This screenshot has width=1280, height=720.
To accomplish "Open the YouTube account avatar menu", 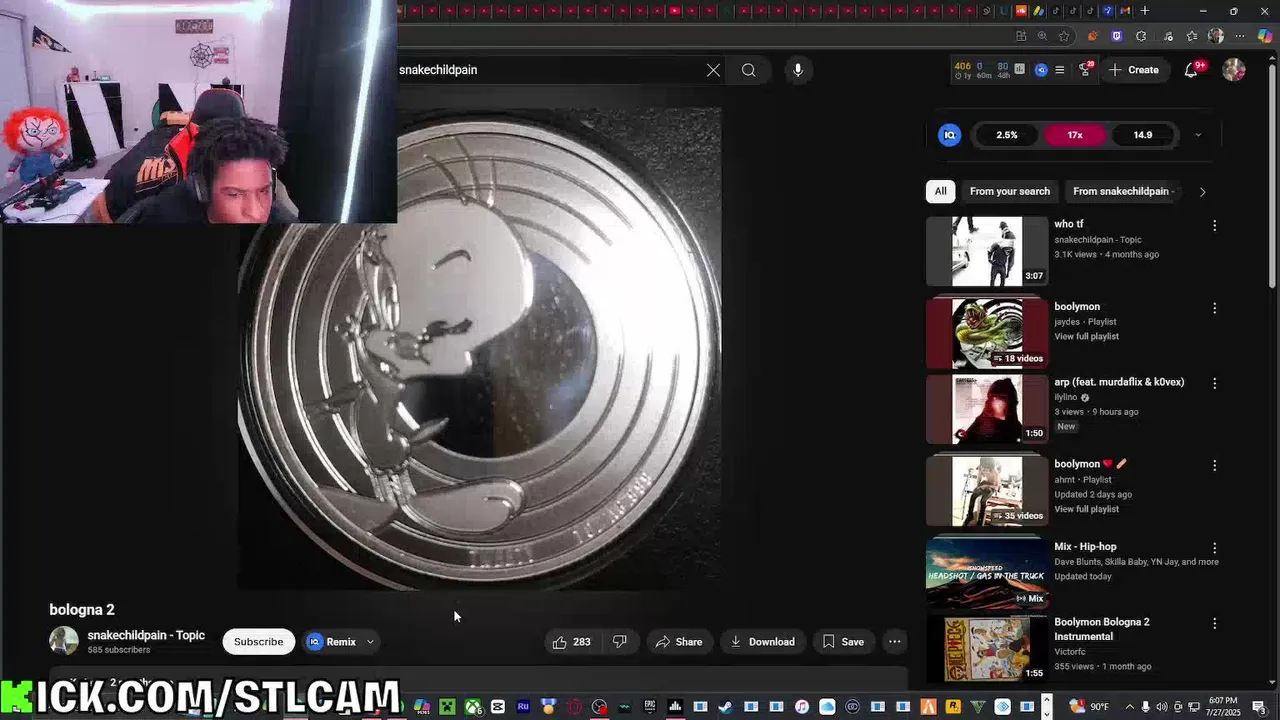I will (1234, 70).
